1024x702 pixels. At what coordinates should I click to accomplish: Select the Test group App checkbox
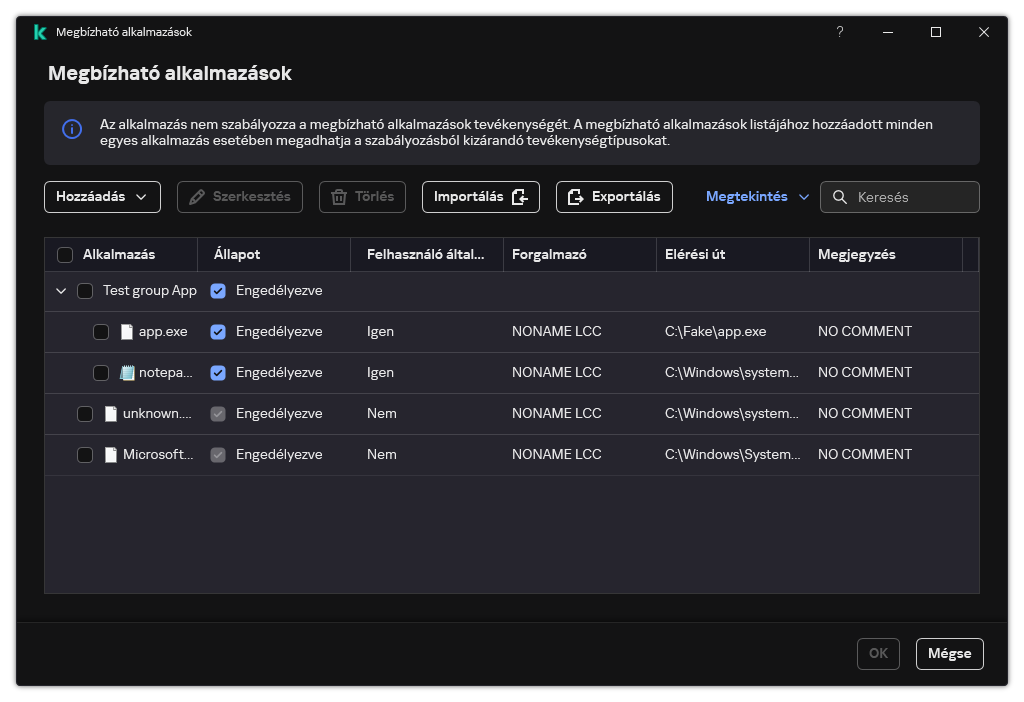click(x=85, y=291)
